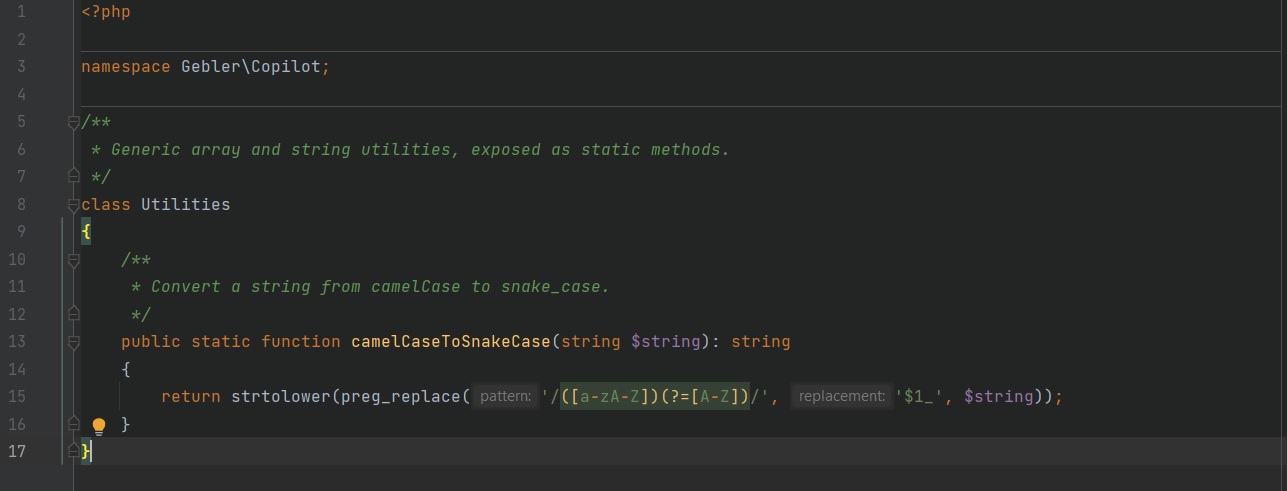Click the Gebler\Copilot namespace text
The width and height of the screenshot is (1287, 491).
point(251,67)
